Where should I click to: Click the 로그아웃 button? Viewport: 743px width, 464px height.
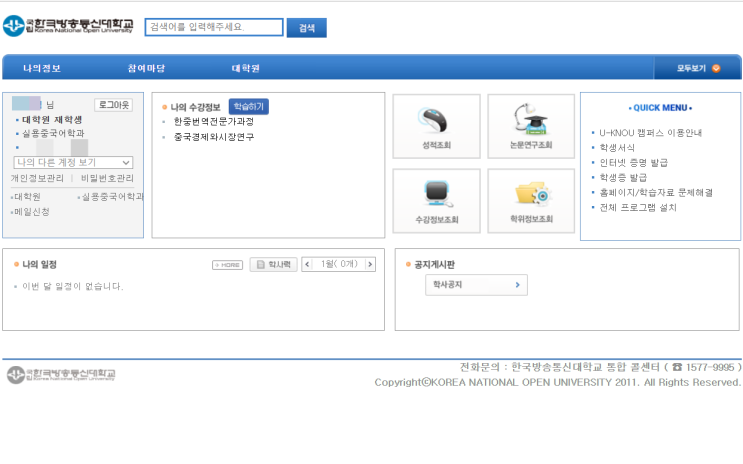point(114,105)
